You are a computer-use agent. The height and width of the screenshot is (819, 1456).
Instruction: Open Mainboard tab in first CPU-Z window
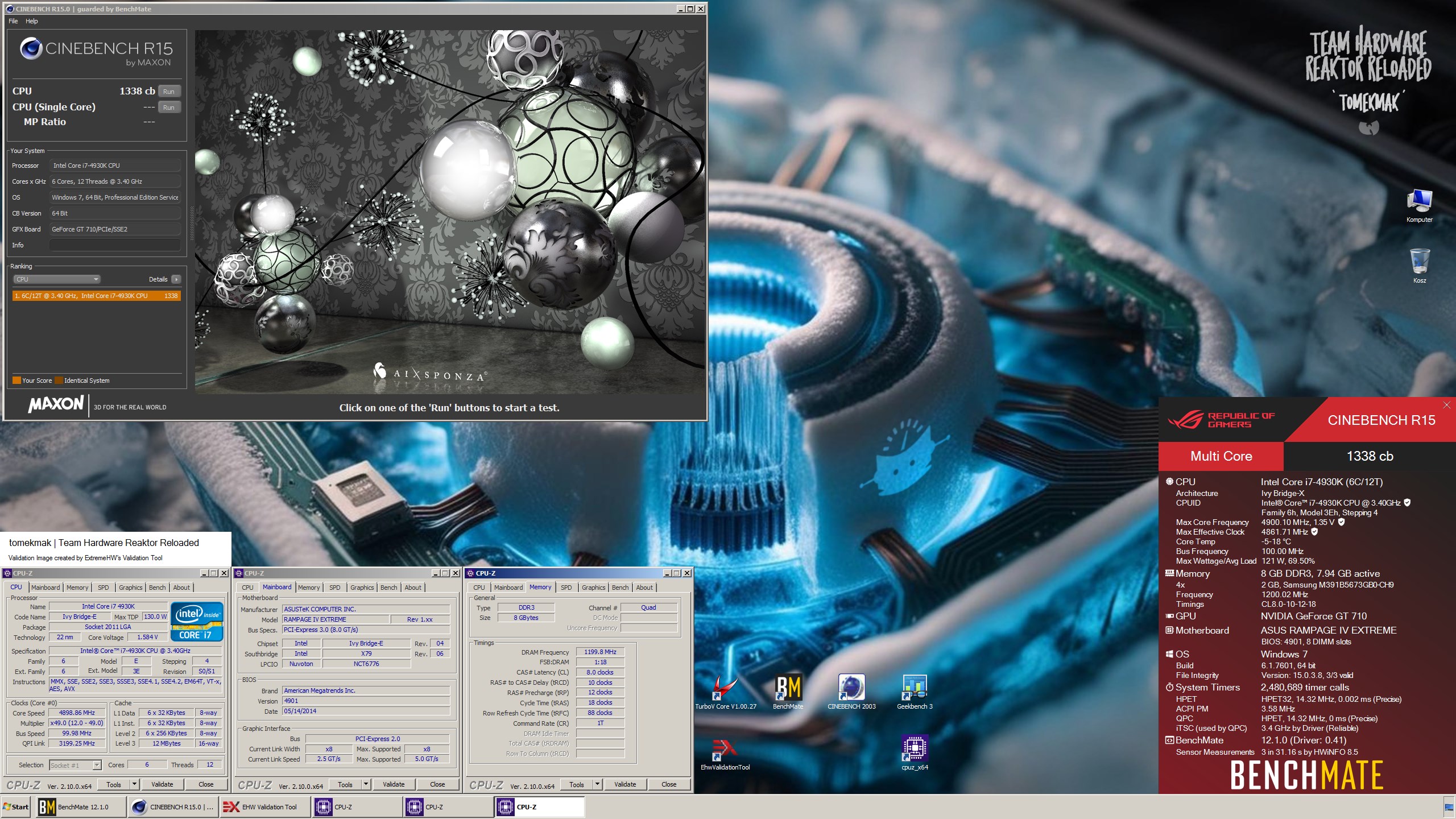point(45,588)
